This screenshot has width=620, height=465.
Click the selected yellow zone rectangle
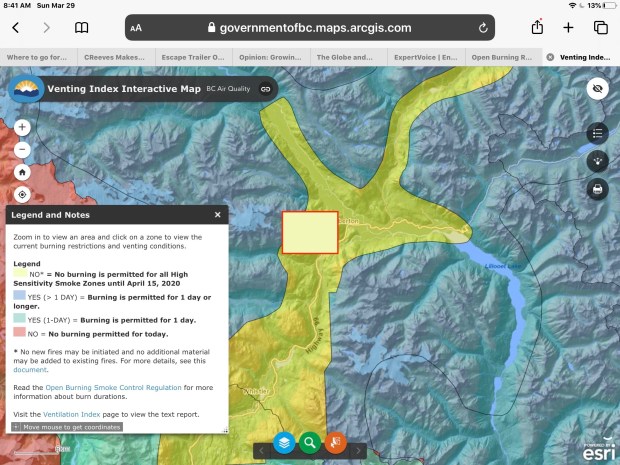310,233
